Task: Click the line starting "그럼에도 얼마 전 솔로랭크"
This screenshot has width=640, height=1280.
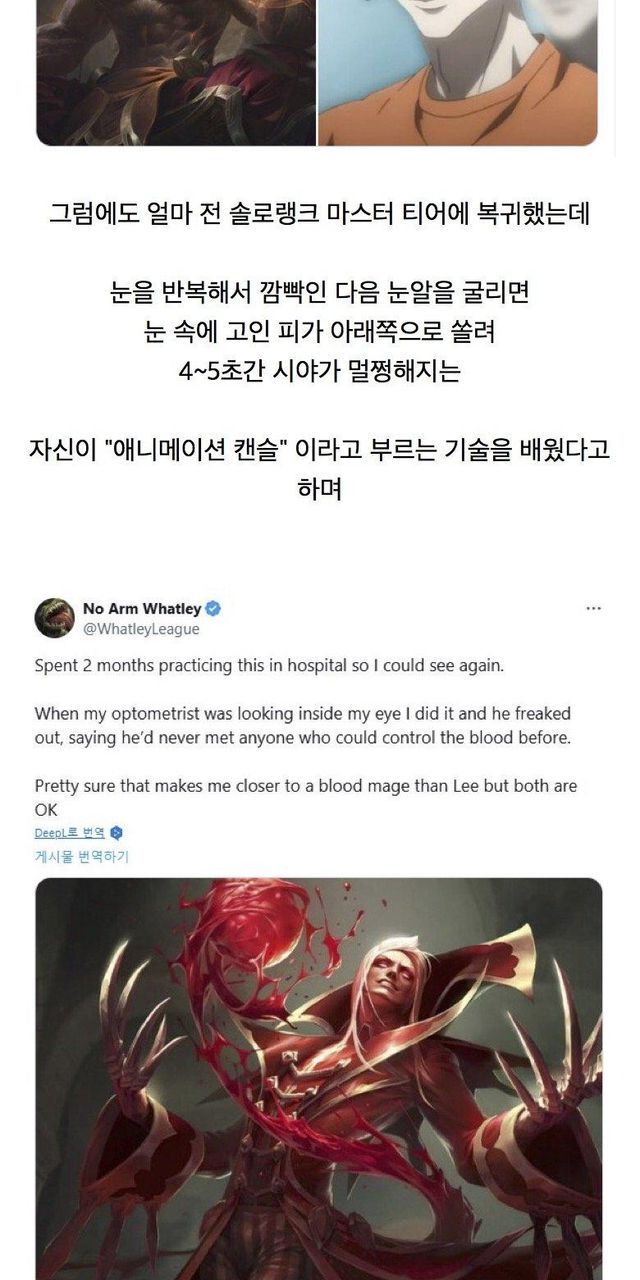Action: coord(319,214)
